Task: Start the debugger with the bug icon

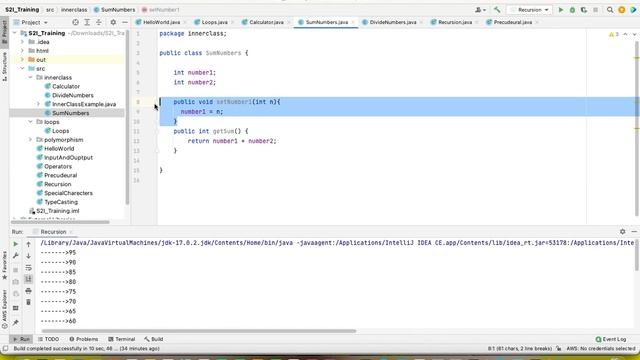Action: pos(572,10)
